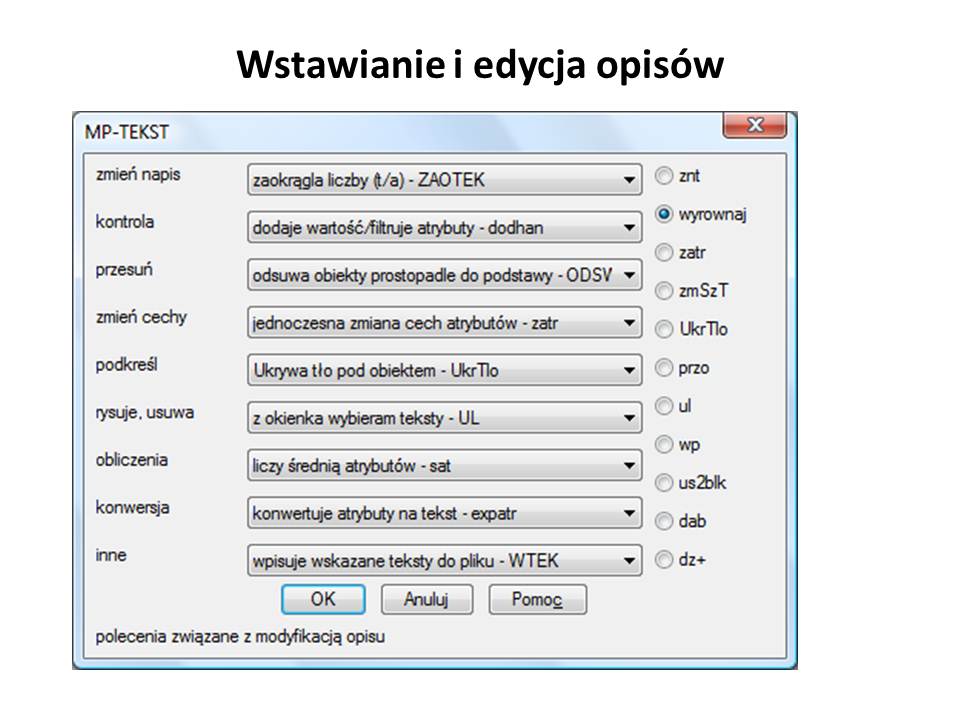The image size is (960, 720).
Task: Click the 'podkreśl' label
Action: [127, 365]
